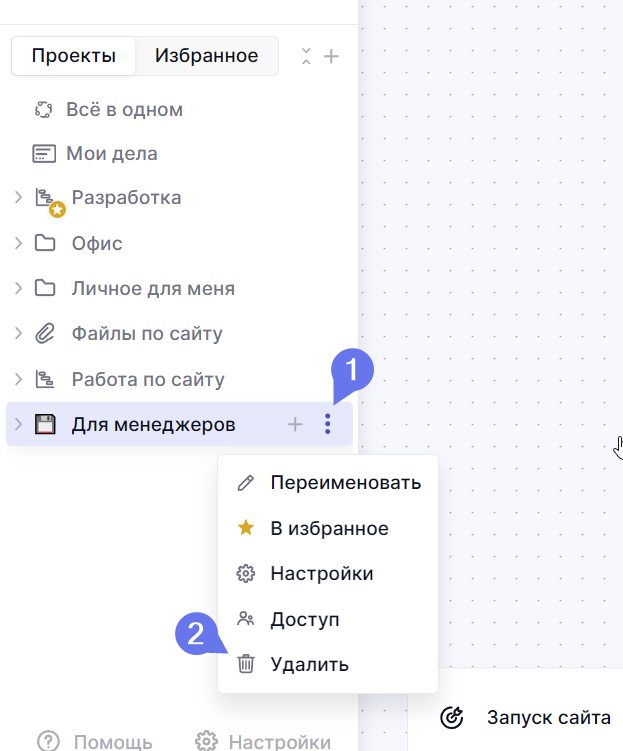623x751 pixels.
Task: Click the pencil icon for Переименовать
Action: click(x=246, y=483)
